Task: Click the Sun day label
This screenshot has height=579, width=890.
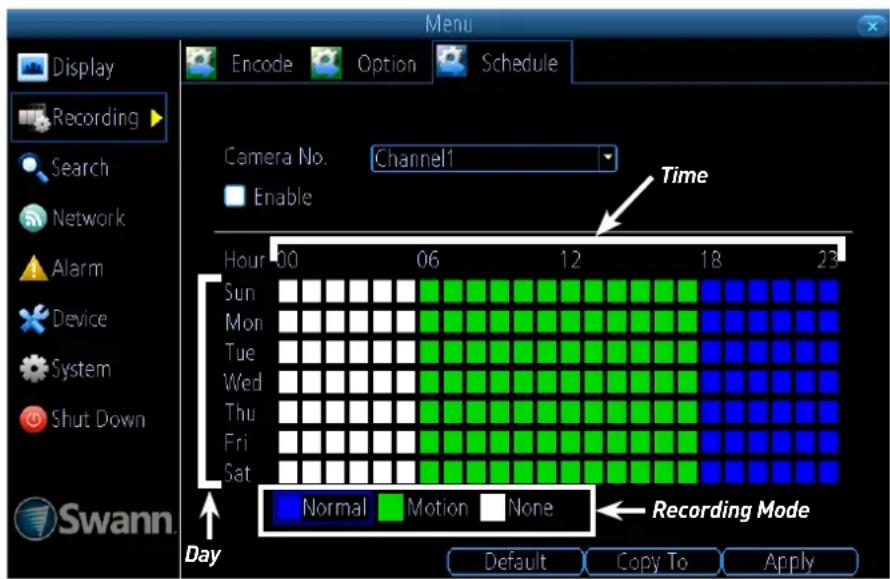Action: (x=239, y=292)
